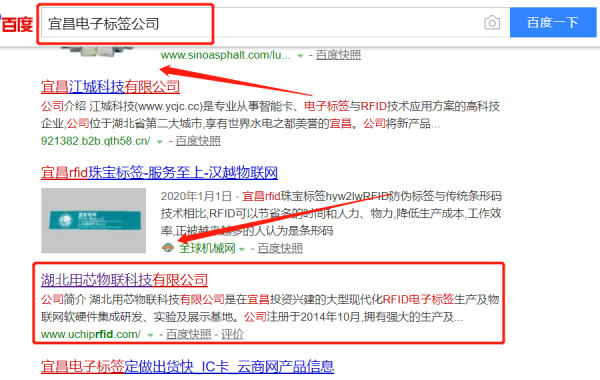Open camera image search icon
The width and height of the screenshot is (600, 380).
pos(492,23)
